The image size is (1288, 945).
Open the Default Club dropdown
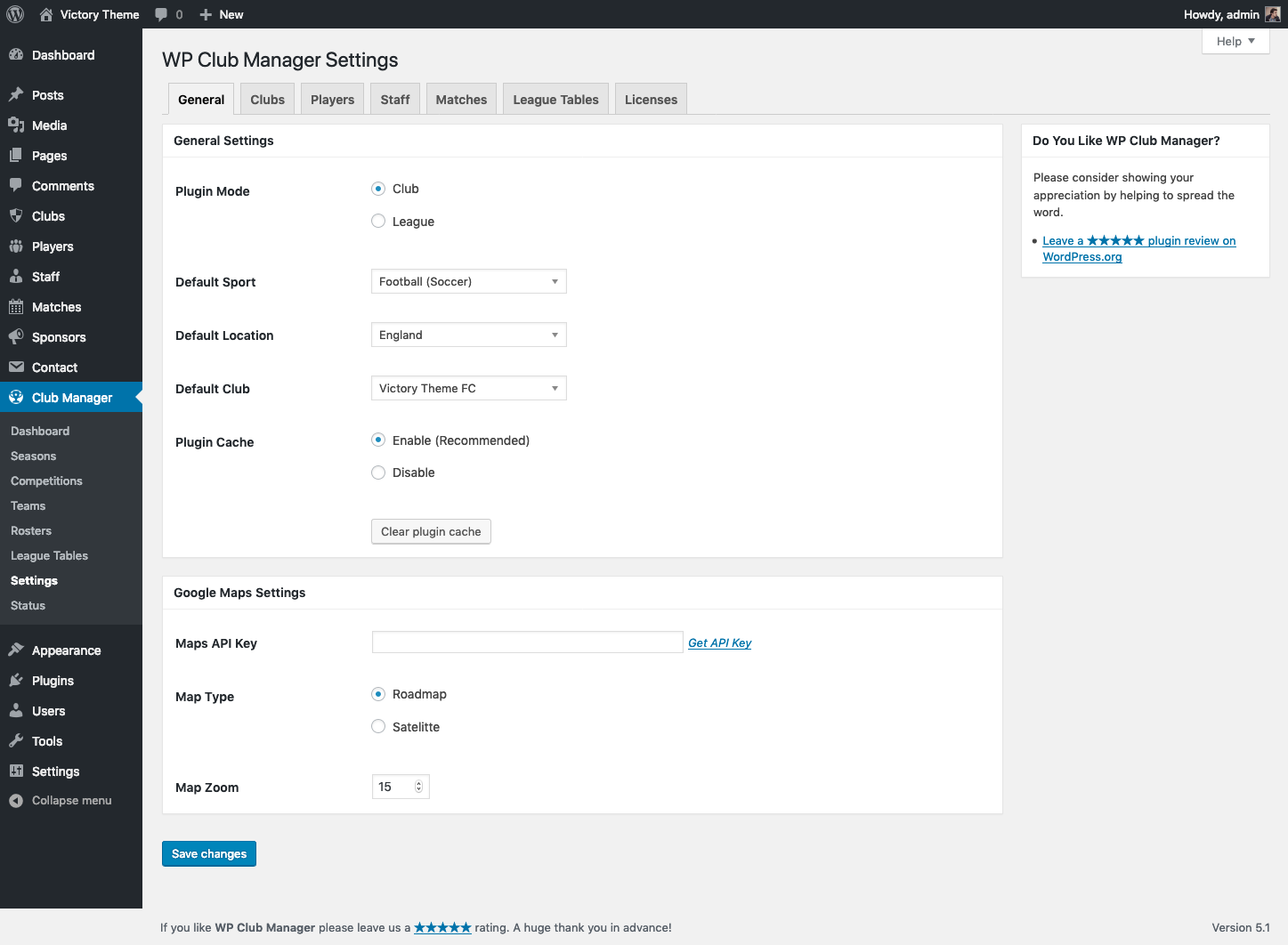(x=468, y=389)
